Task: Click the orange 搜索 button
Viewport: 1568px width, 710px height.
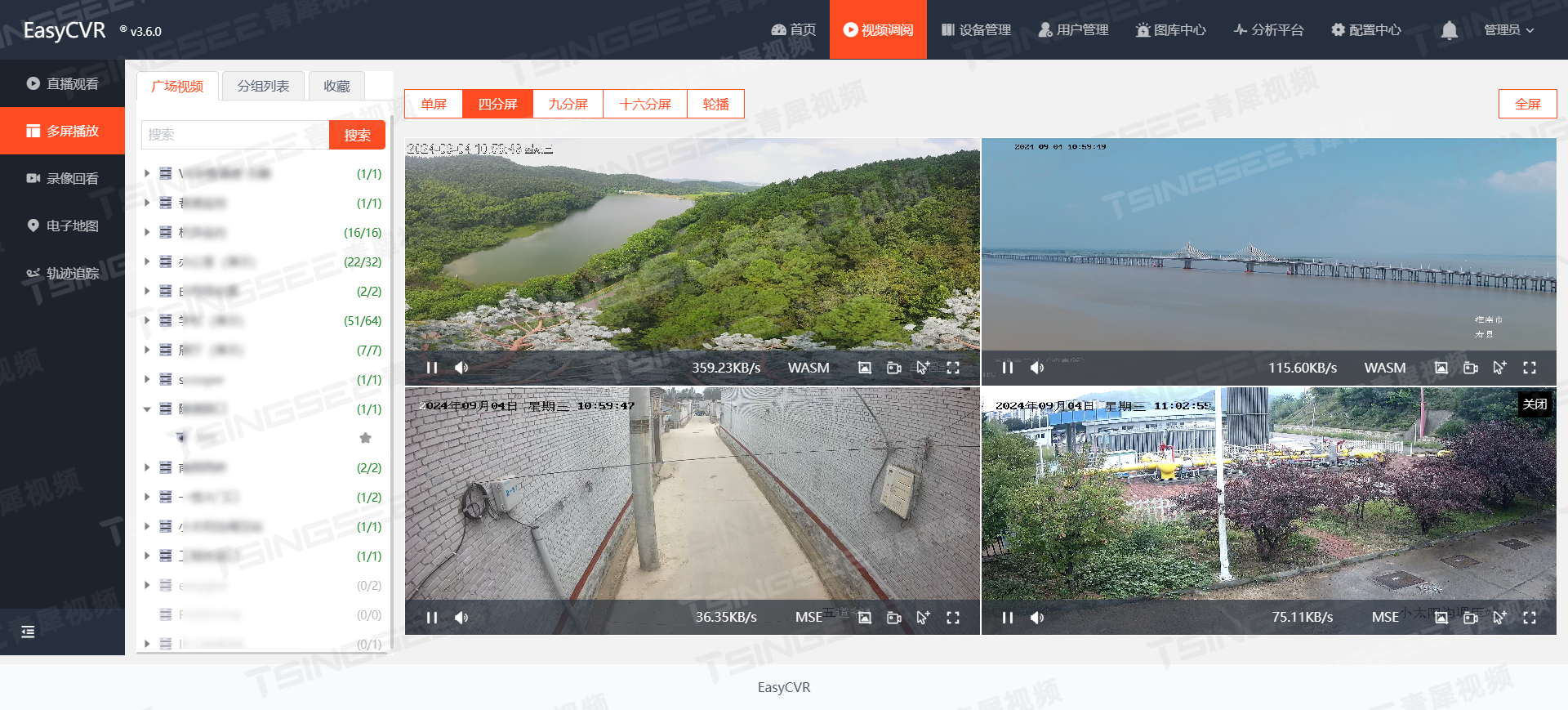Action: coord(357,135)
